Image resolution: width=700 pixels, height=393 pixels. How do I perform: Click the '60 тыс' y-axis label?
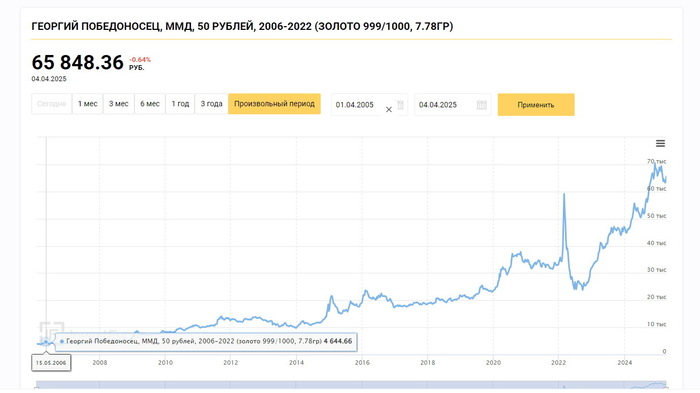656,188
